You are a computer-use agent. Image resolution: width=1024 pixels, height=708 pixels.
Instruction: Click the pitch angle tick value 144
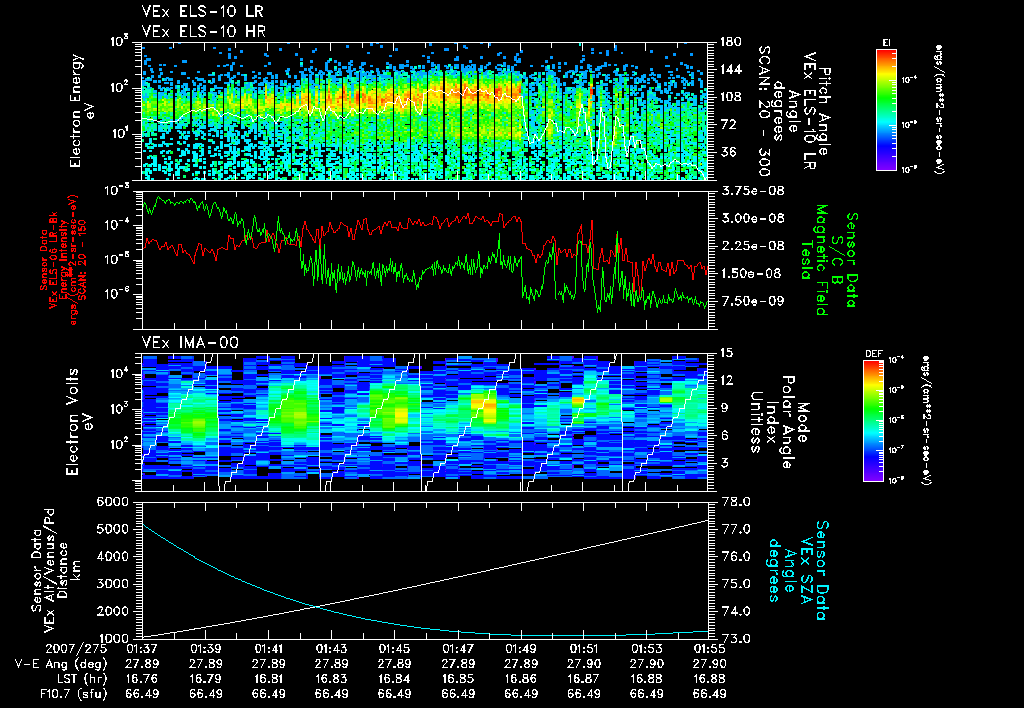(x=730, y=69)
